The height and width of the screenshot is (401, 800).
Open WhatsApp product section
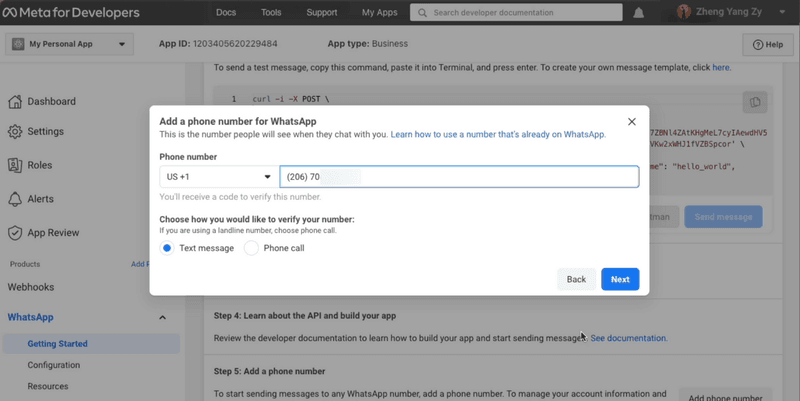point(31,317)
